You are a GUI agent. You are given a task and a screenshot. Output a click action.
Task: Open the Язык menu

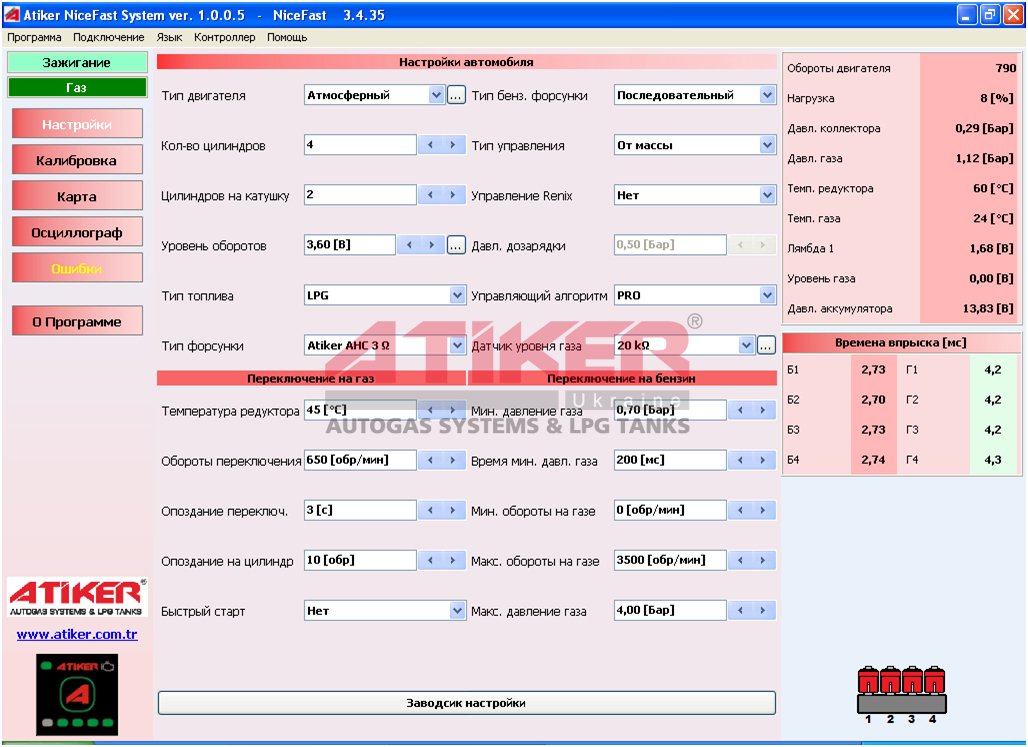pos(169,37)
